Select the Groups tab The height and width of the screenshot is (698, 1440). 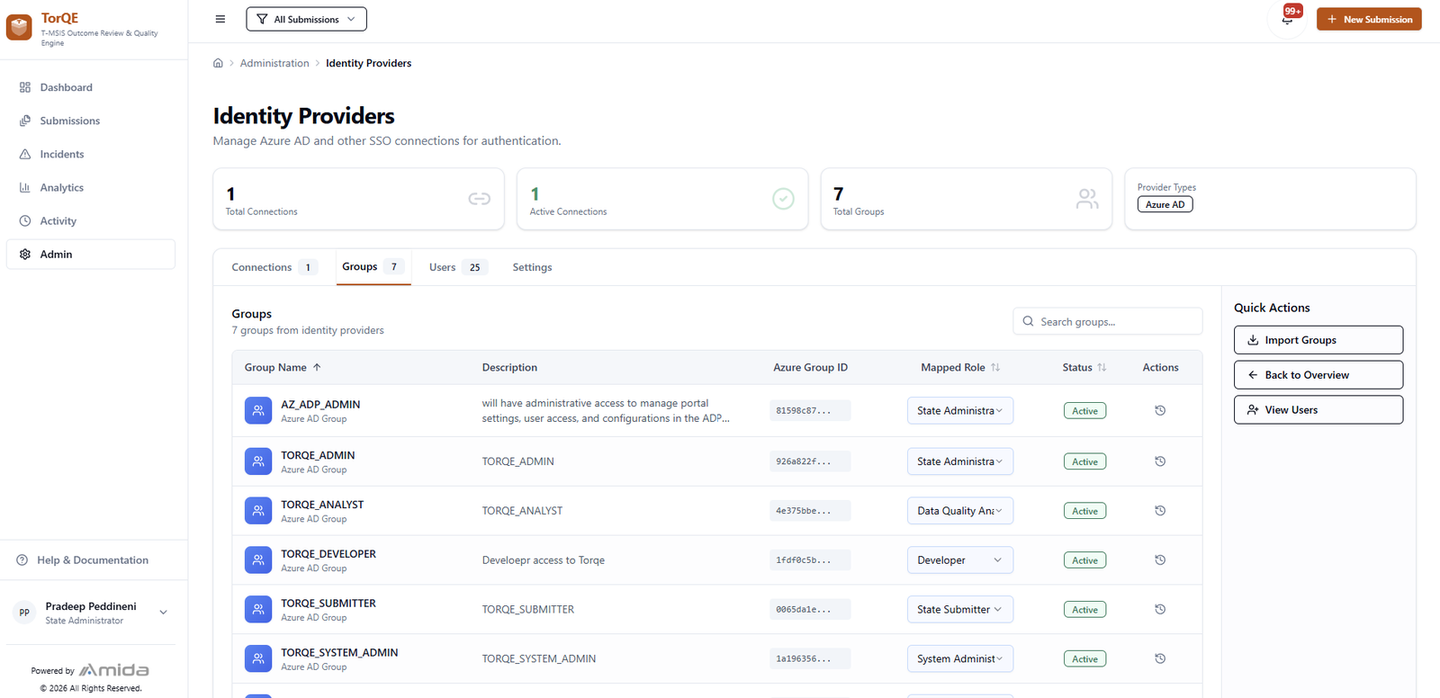coord(373,267)
